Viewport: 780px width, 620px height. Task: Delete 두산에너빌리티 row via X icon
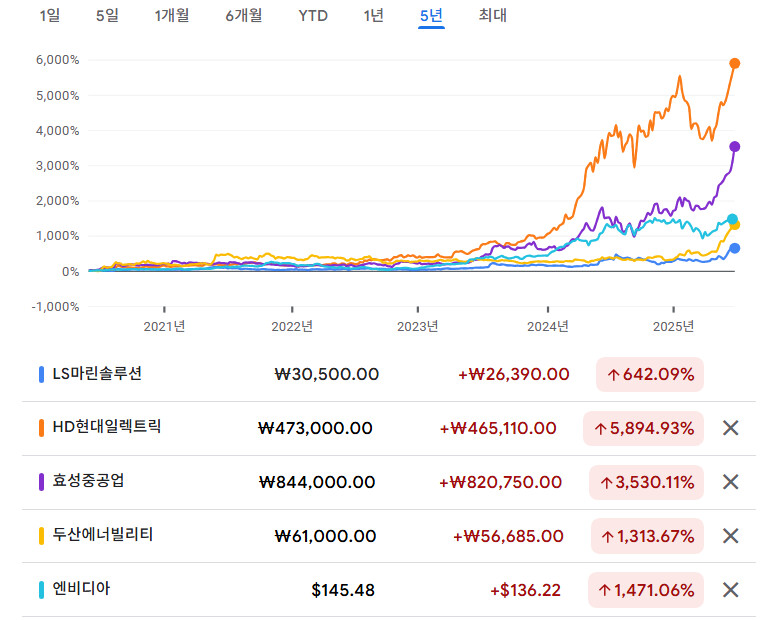tap(730, 536)
